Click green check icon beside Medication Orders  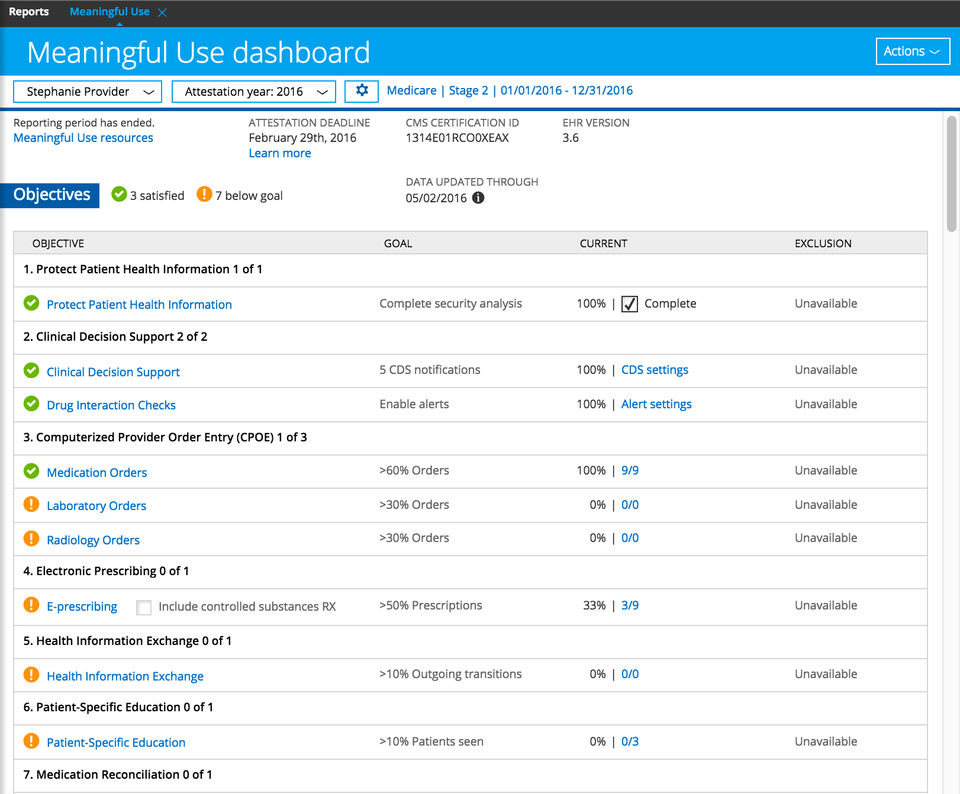coord(31,471)
